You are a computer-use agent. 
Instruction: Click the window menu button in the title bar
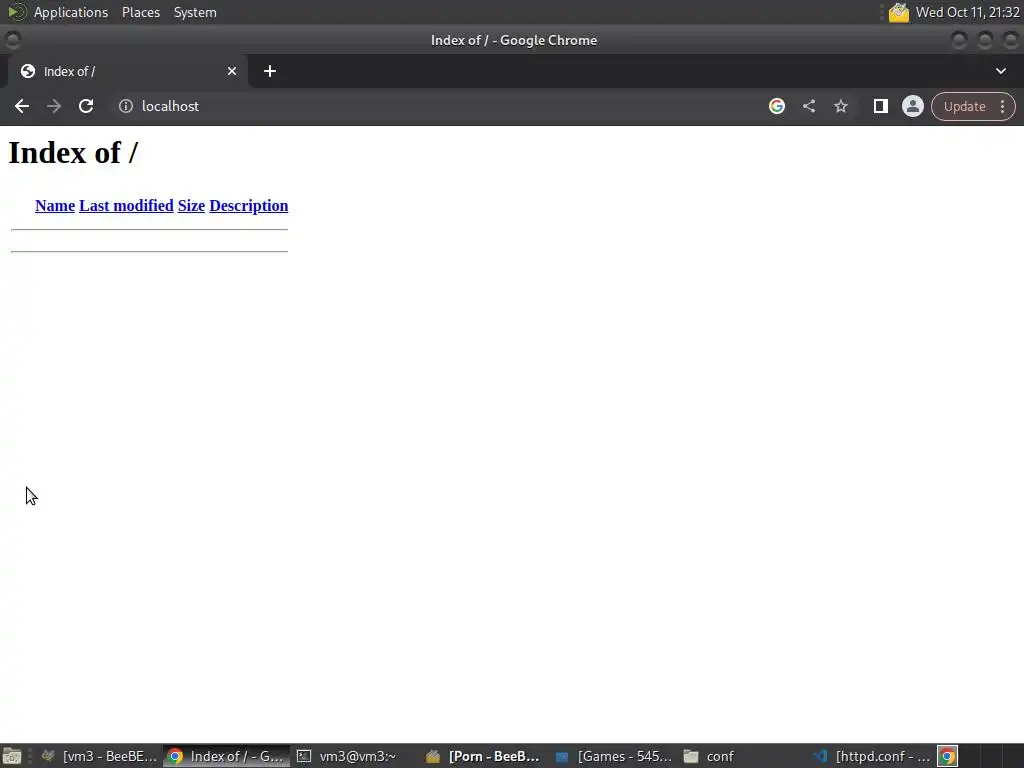(x=12, y=40)
